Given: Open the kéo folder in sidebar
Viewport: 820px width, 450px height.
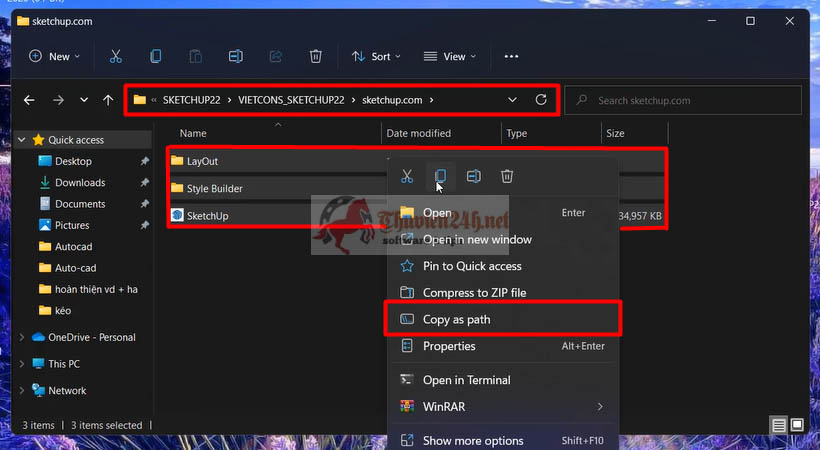Looking at the screenshot, I should [x=63, y=311].
